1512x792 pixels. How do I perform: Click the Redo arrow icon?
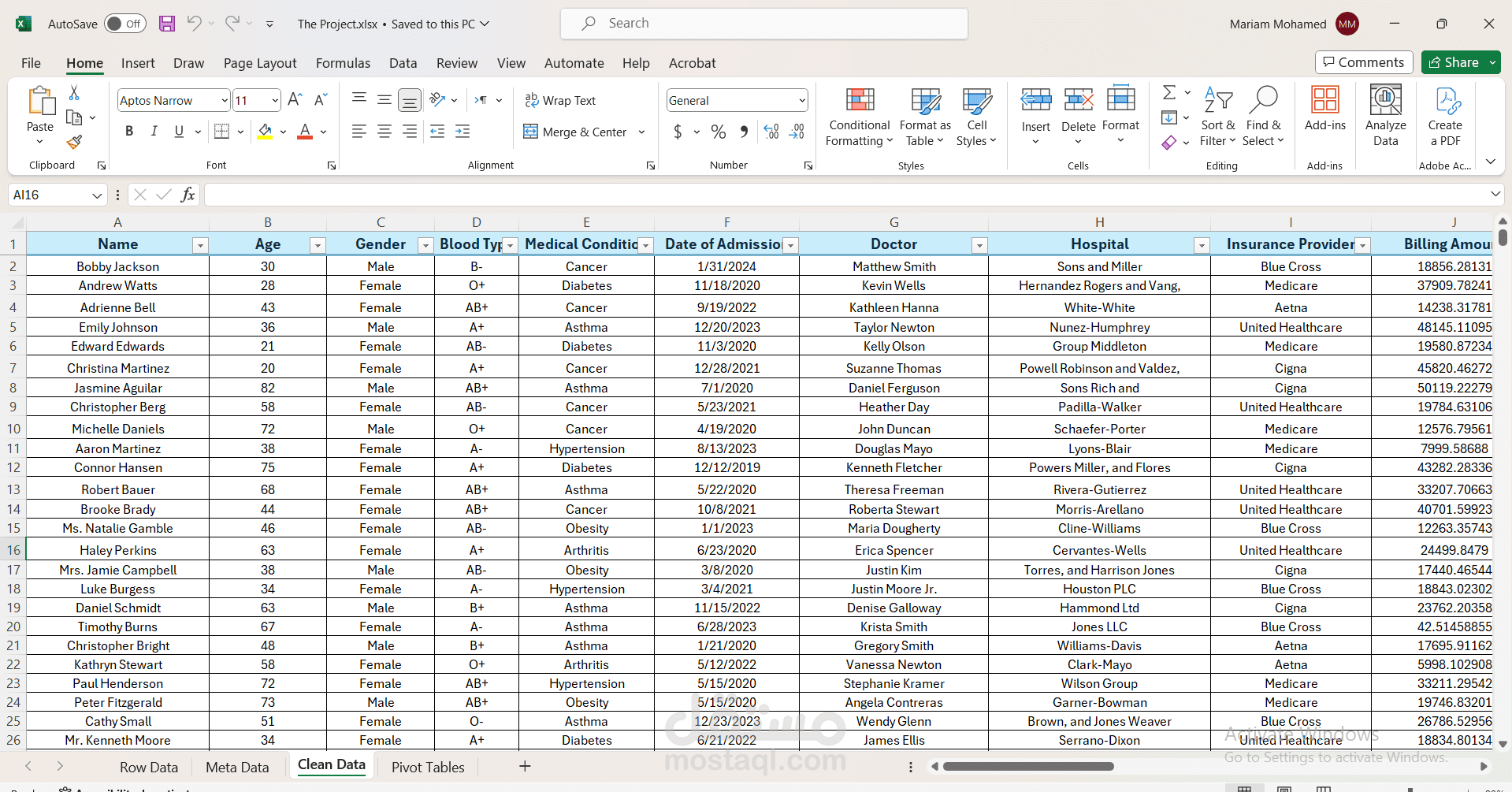point(232,24)
